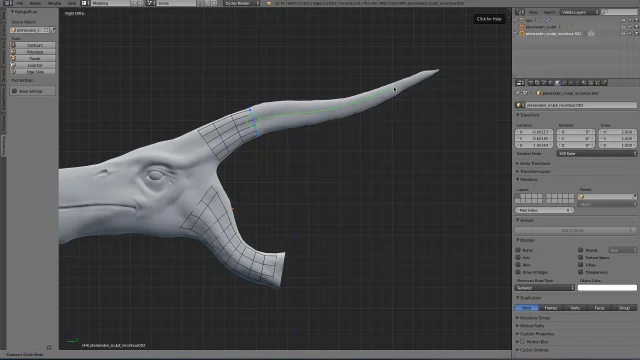640x360 pixels.
Task: Open the Object properties tab icon
Action: click(x=557, y=82)
